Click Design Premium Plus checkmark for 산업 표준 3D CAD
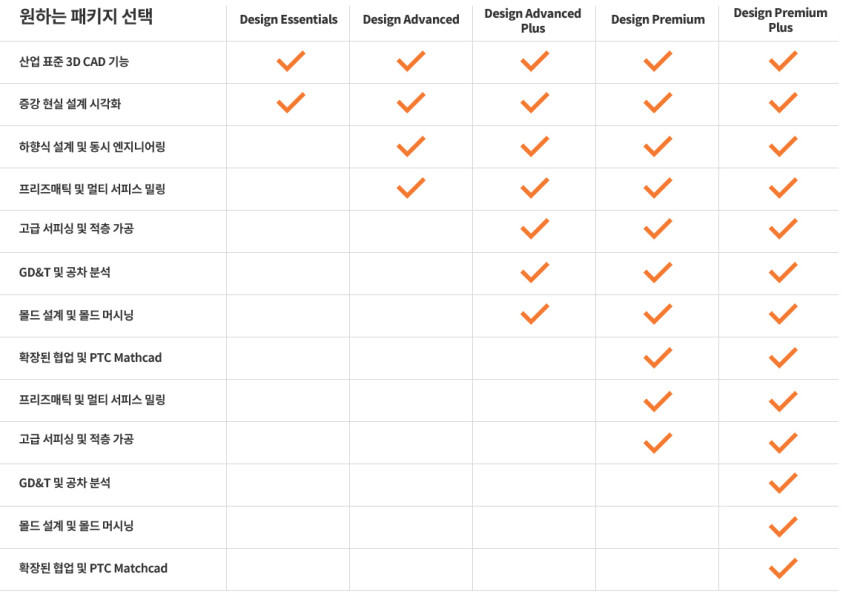 pyautogui.click(x=782, y=62)
